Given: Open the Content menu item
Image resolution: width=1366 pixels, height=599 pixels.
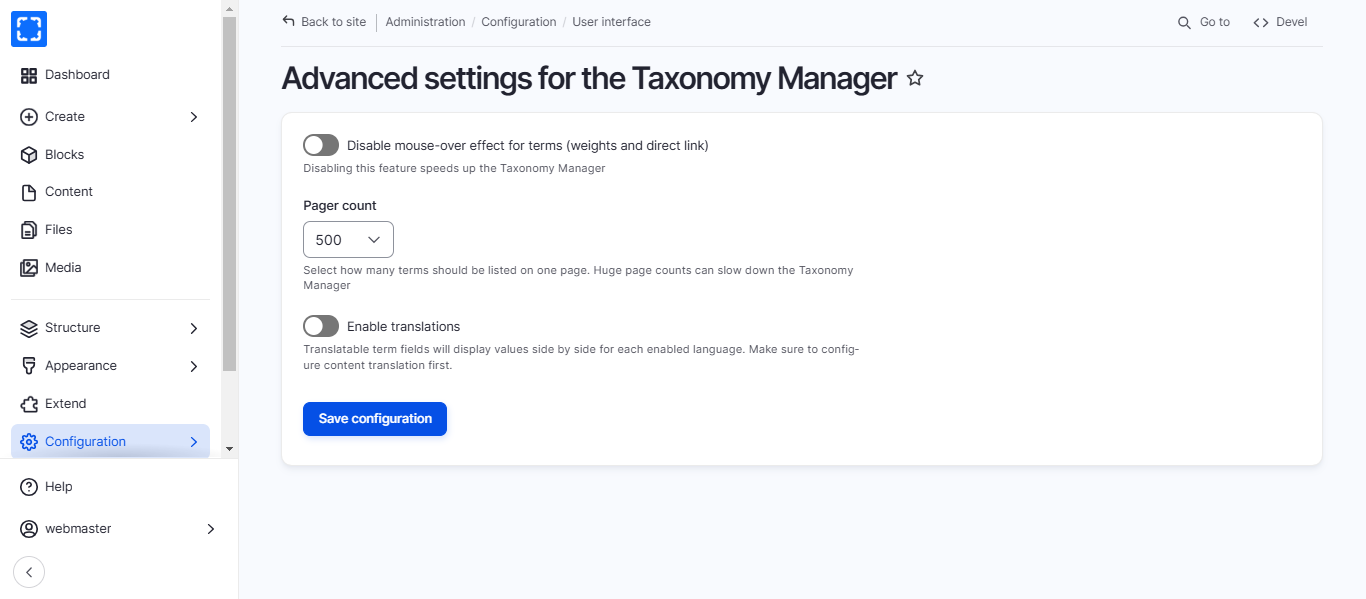Looking at the screenshot, I should click(x=68, y=192).
